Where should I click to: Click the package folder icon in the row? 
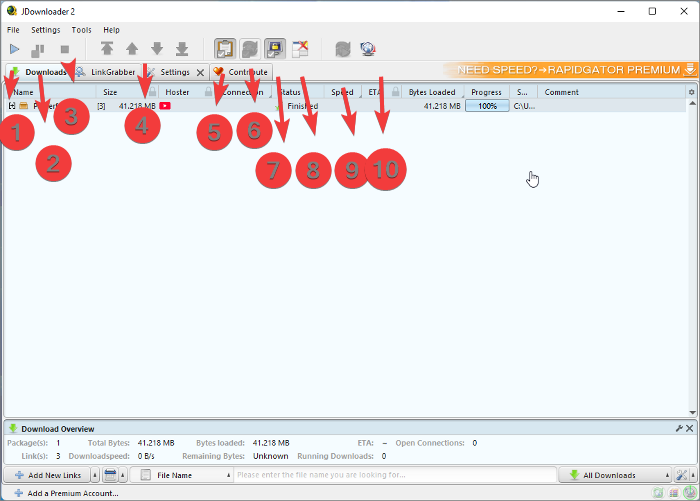(24, 106)
